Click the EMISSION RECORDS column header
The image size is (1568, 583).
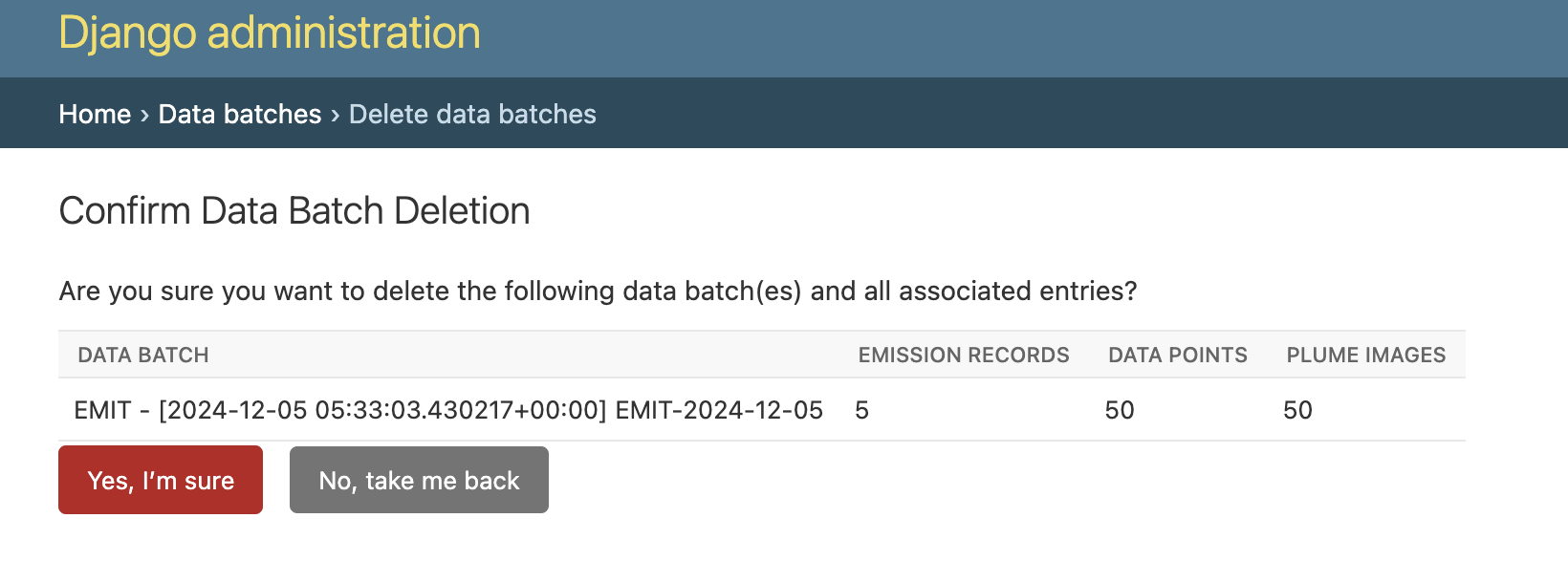963,356
